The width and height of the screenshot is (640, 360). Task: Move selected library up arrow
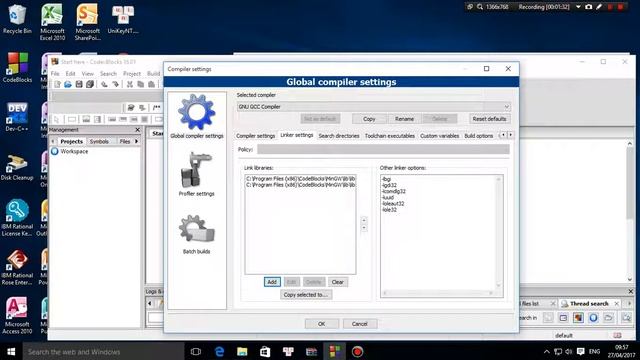tap(364, 220)
